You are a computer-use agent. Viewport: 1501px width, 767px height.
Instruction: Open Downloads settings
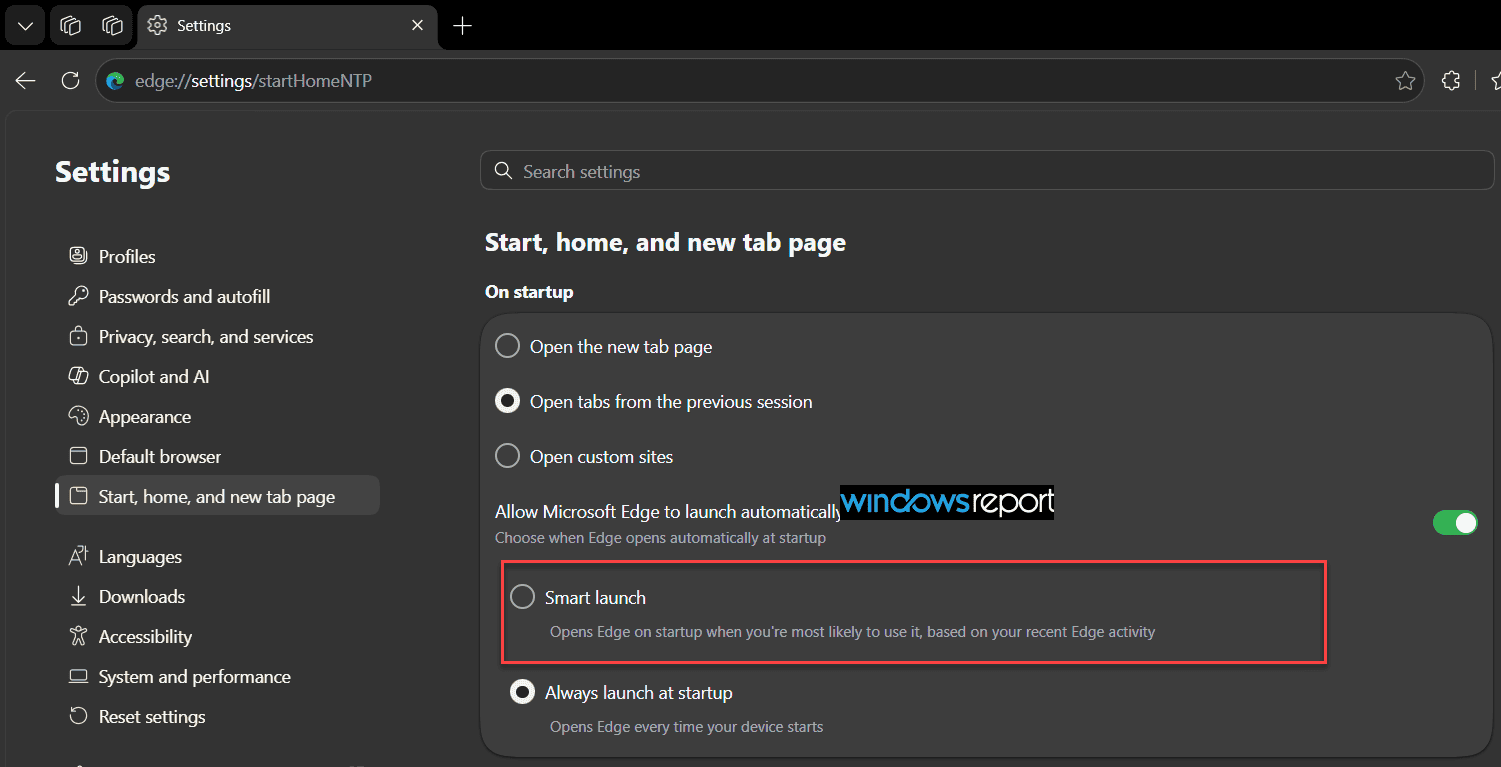218,597
